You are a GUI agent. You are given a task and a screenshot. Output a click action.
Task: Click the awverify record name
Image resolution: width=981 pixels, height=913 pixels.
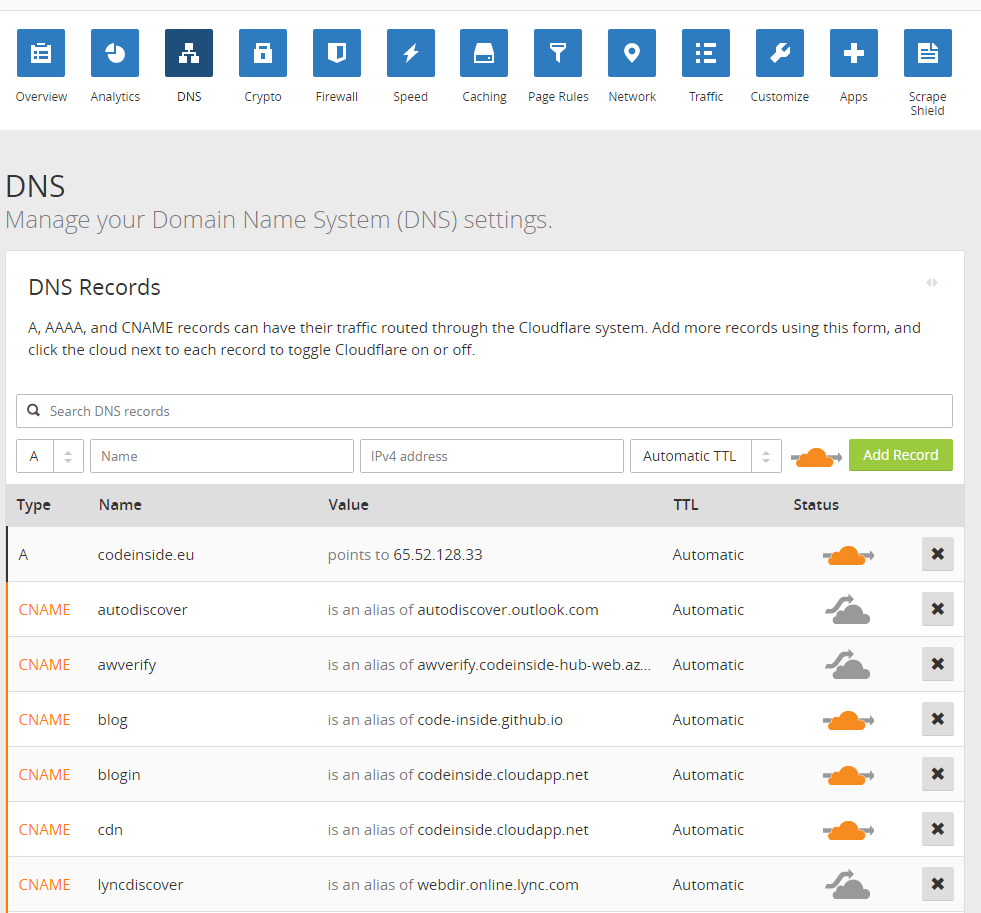click(x=127, y=665)
